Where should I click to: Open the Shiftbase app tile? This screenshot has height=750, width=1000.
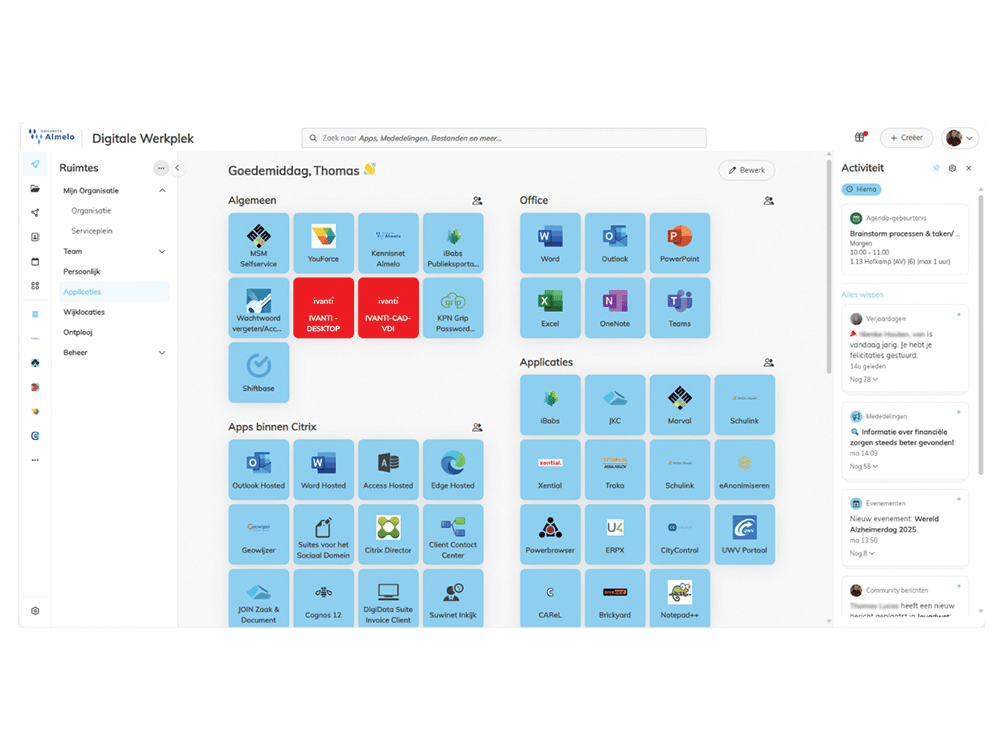point(258,372)
